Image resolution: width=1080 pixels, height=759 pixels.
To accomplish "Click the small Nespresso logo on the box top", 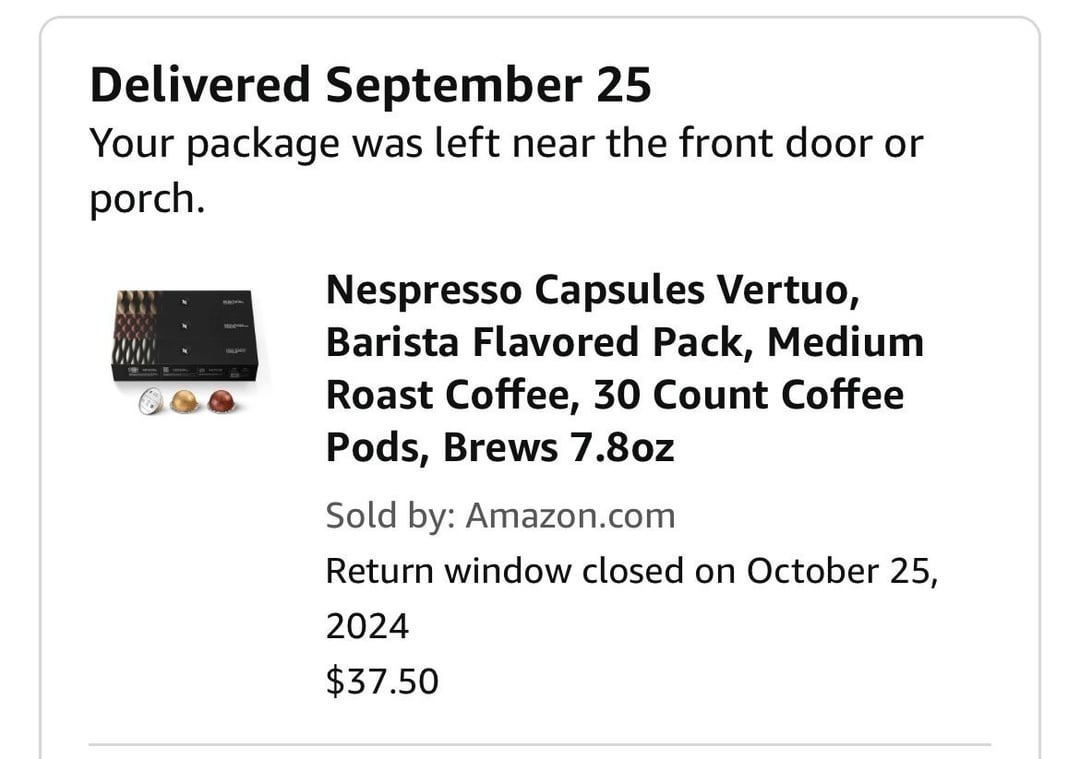I will pos(183,301).
